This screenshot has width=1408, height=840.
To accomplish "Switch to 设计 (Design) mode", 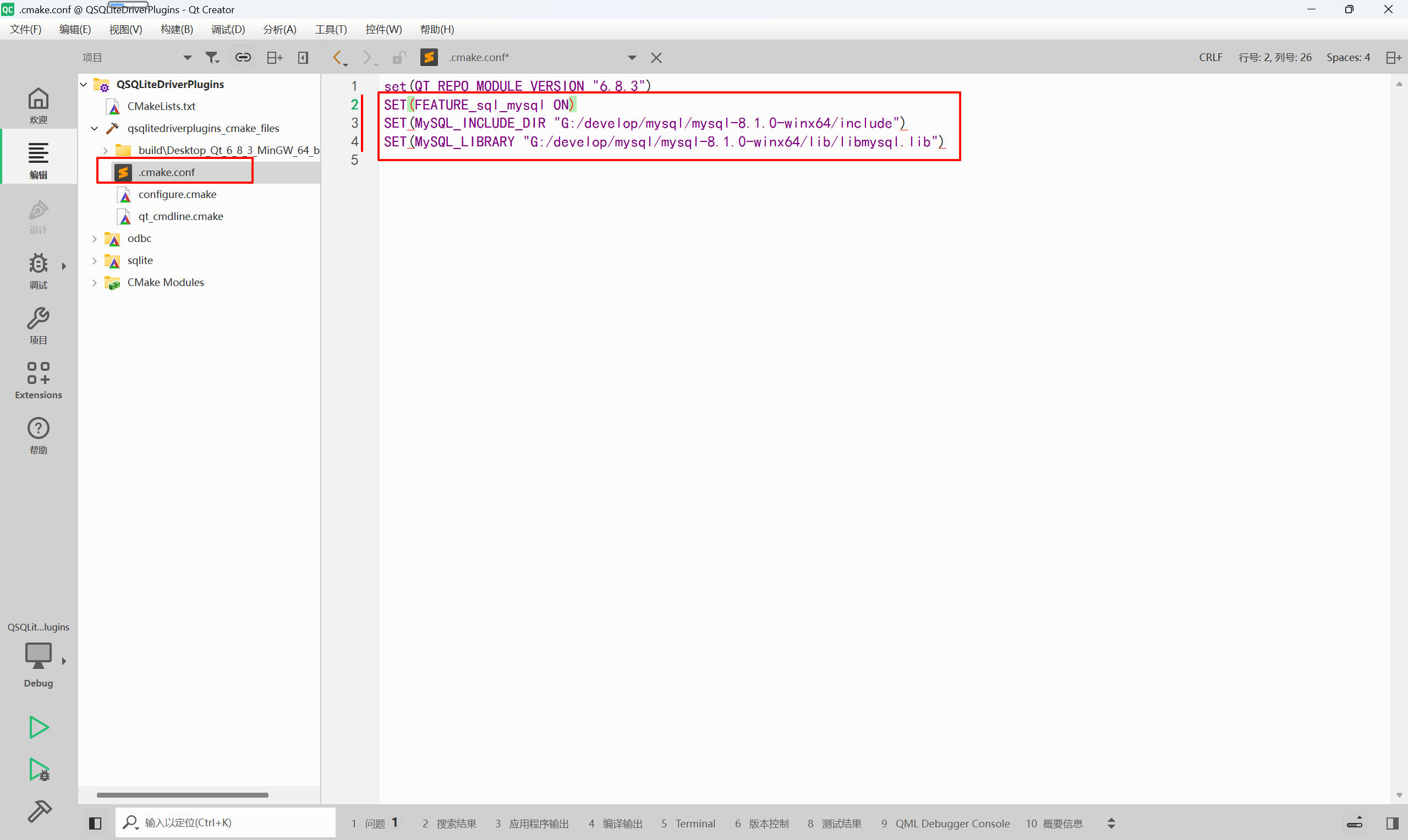I will tap(37, 216).
